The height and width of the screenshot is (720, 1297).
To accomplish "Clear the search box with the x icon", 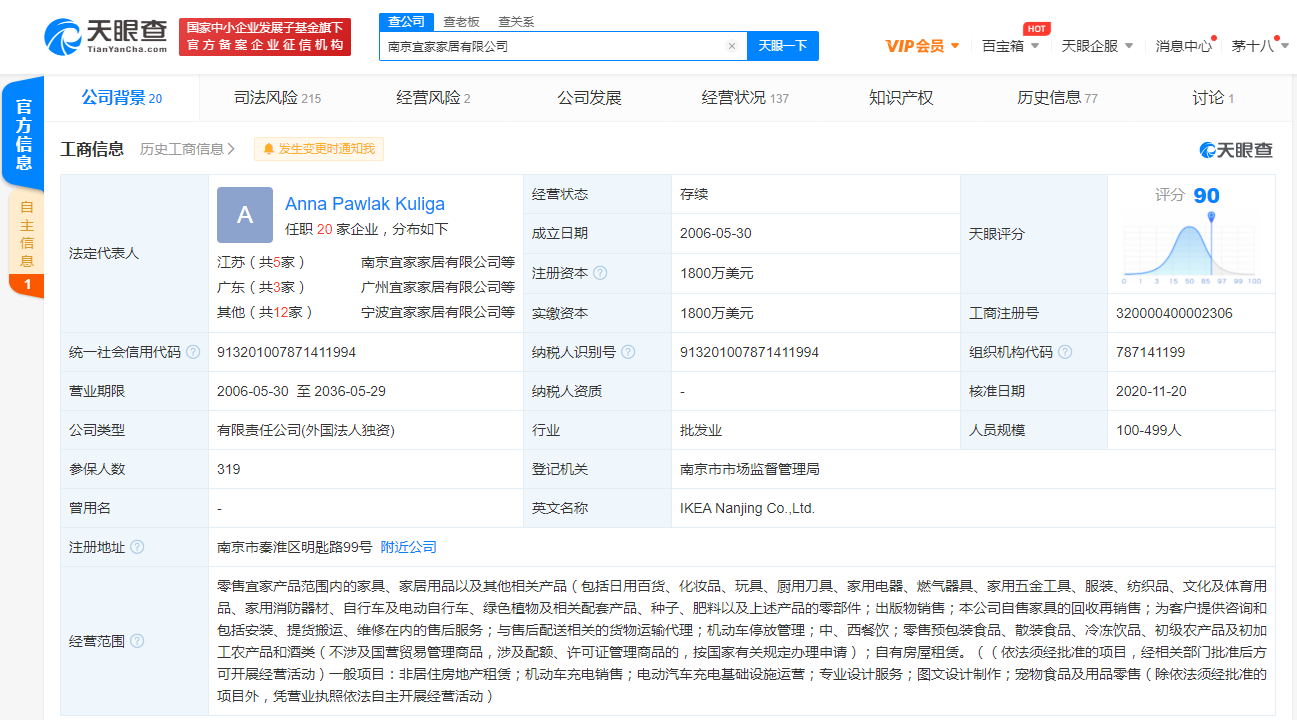I will click(731, 46).
